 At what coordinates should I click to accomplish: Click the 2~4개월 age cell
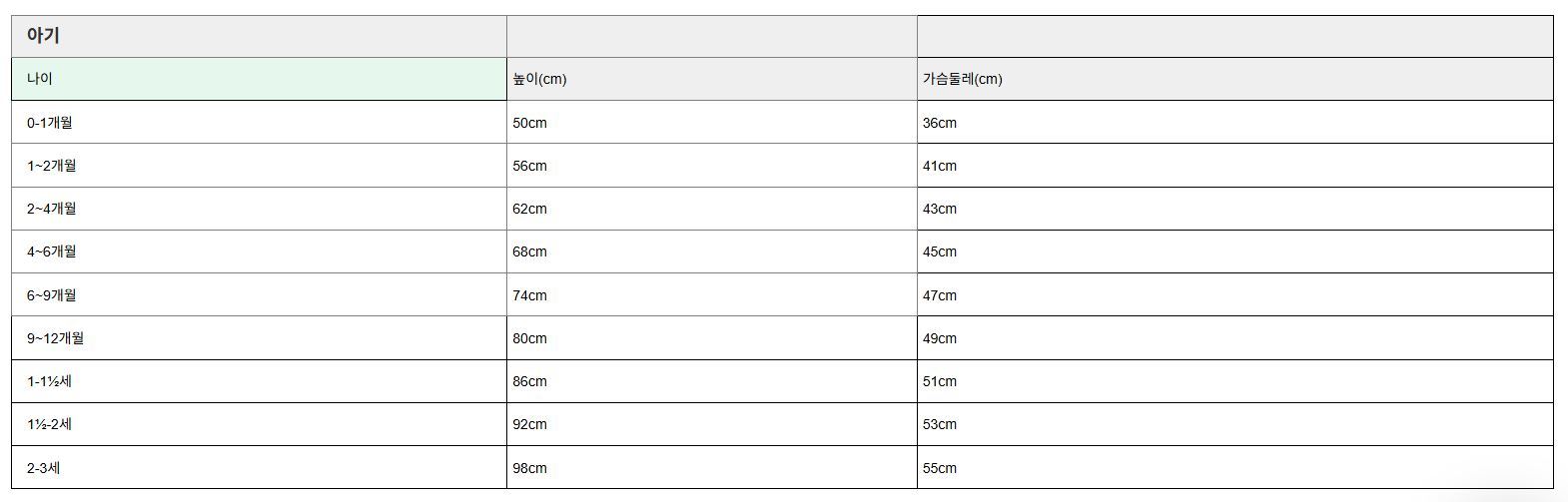pos(259,209)
